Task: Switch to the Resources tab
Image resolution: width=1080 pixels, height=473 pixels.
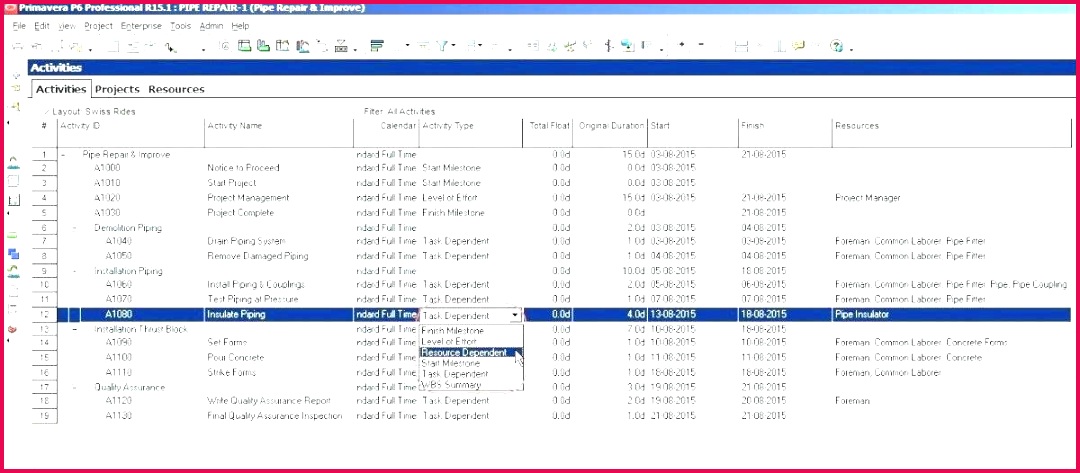Action: pyautogui.click(x=176, y=90)
